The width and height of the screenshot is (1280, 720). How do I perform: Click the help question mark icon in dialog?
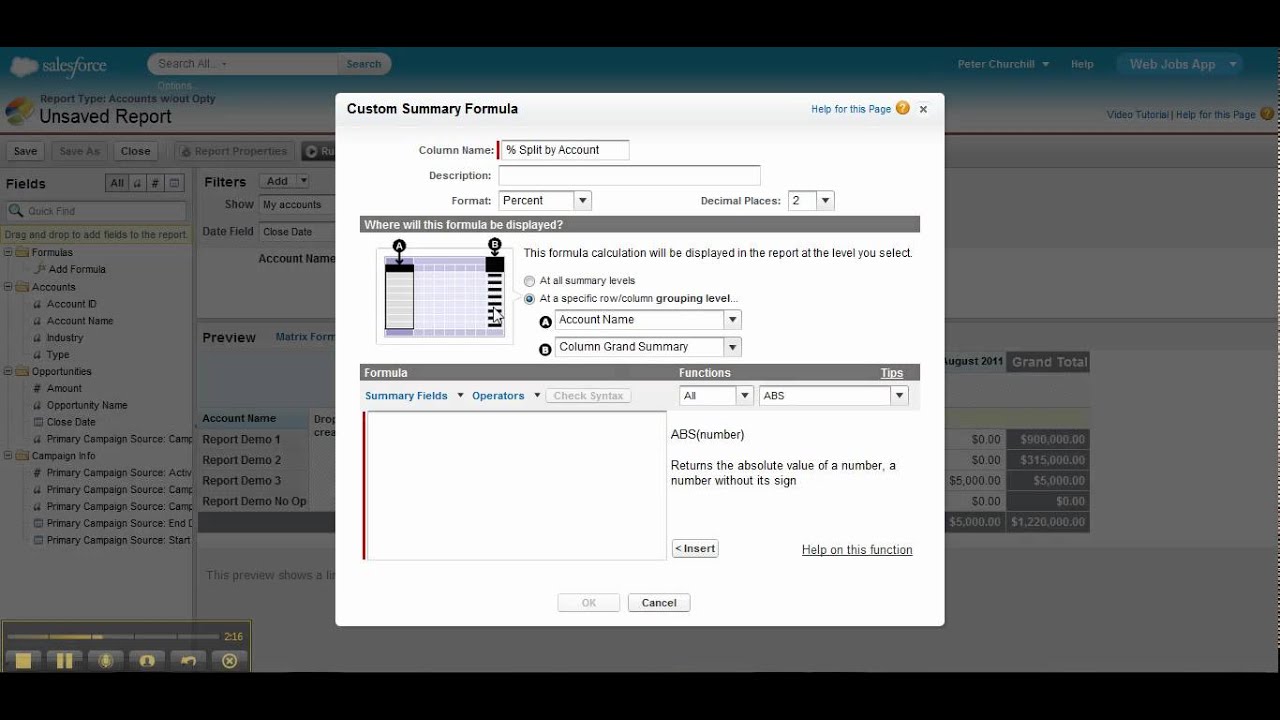pyautogui.click(x=903, y=108)
